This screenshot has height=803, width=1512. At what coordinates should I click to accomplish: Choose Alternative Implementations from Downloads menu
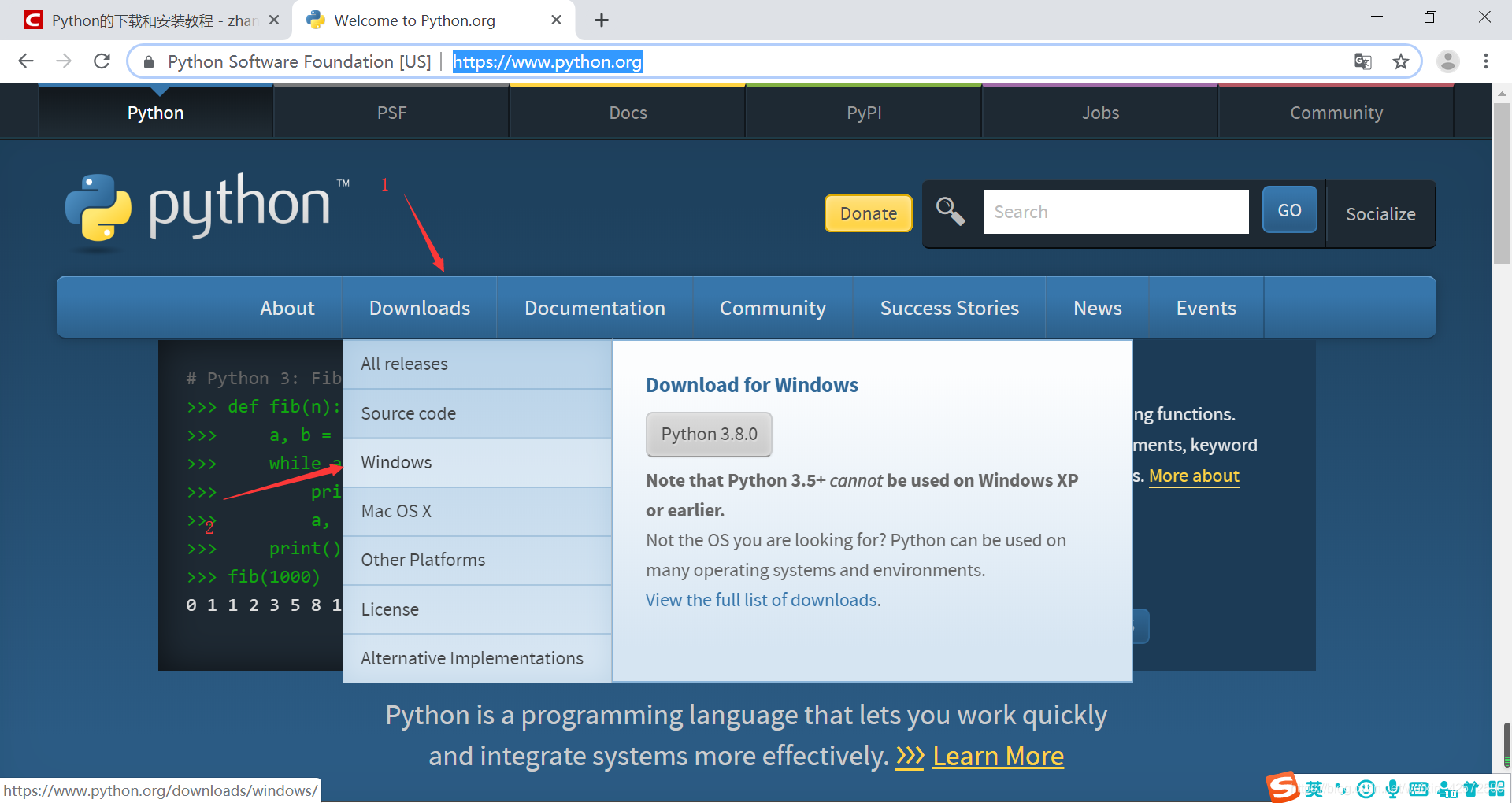477,658
